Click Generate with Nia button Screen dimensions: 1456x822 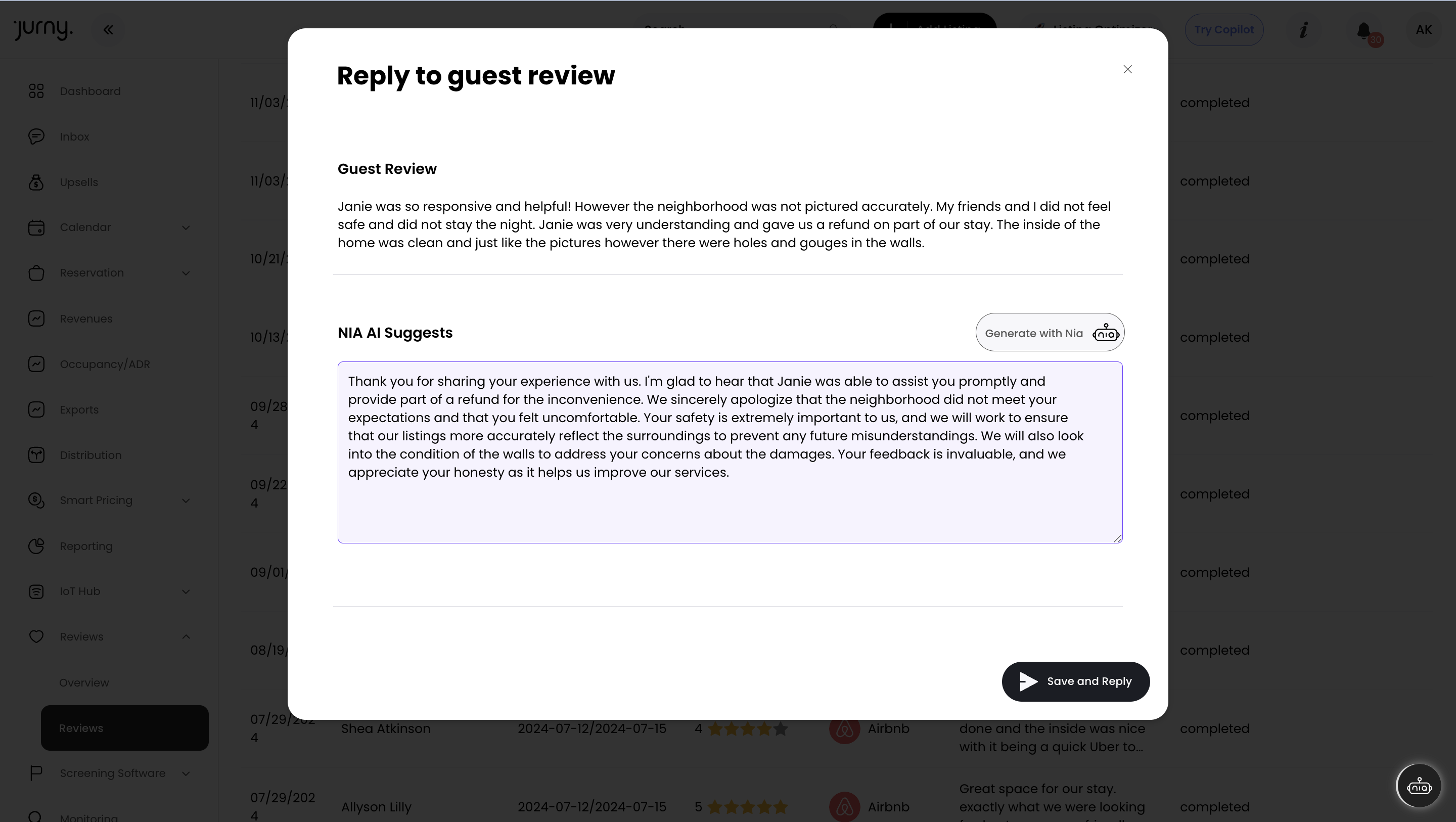coord(1049,333)
